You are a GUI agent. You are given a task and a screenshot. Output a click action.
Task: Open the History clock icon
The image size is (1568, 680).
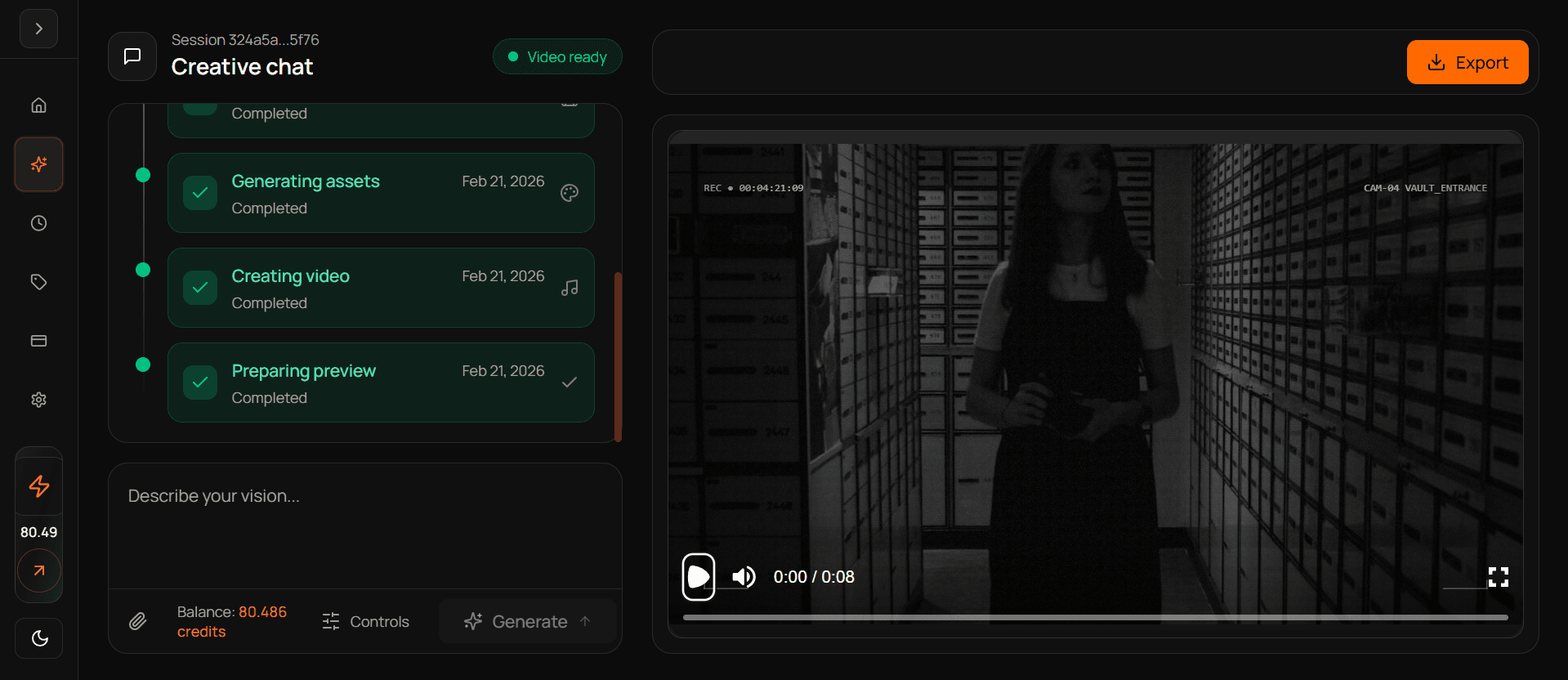pyautogui.click(x=38, y=223)
